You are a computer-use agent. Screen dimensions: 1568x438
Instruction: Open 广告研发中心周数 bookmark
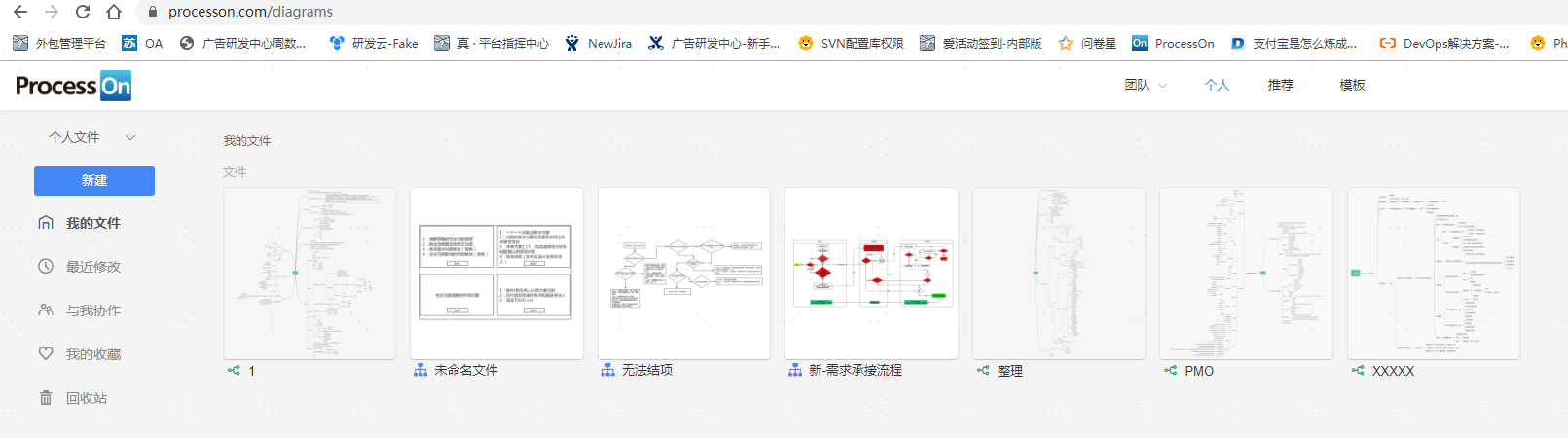point(243,43)
